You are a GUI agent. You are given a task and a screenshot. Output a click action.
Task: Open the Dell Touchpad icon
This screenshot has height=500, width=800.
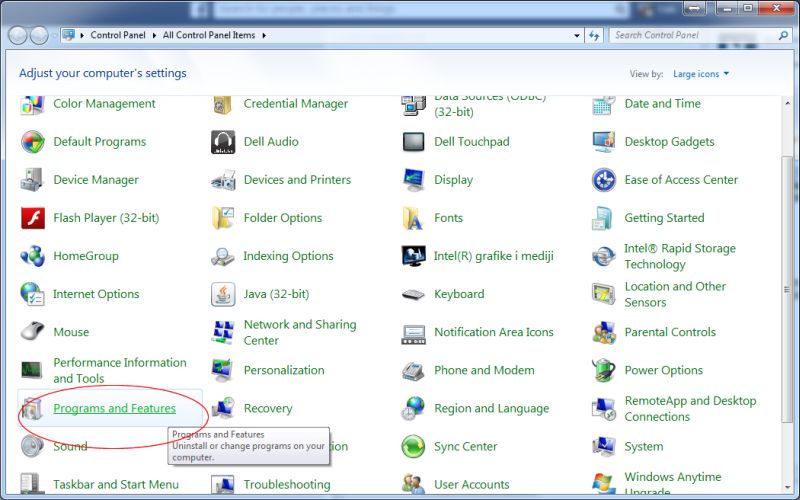[x=413, y=142]
